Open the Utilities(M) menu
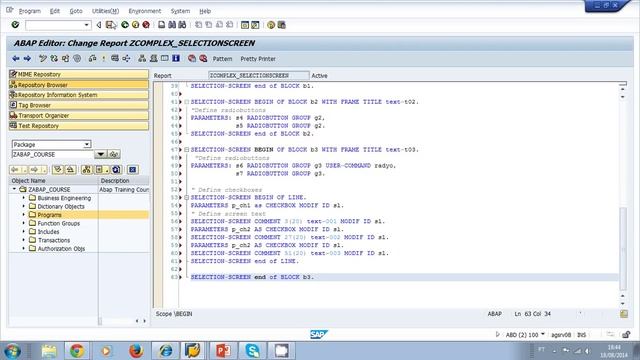The width and height of the screenshot is (640, 360). tap(105, 11)
